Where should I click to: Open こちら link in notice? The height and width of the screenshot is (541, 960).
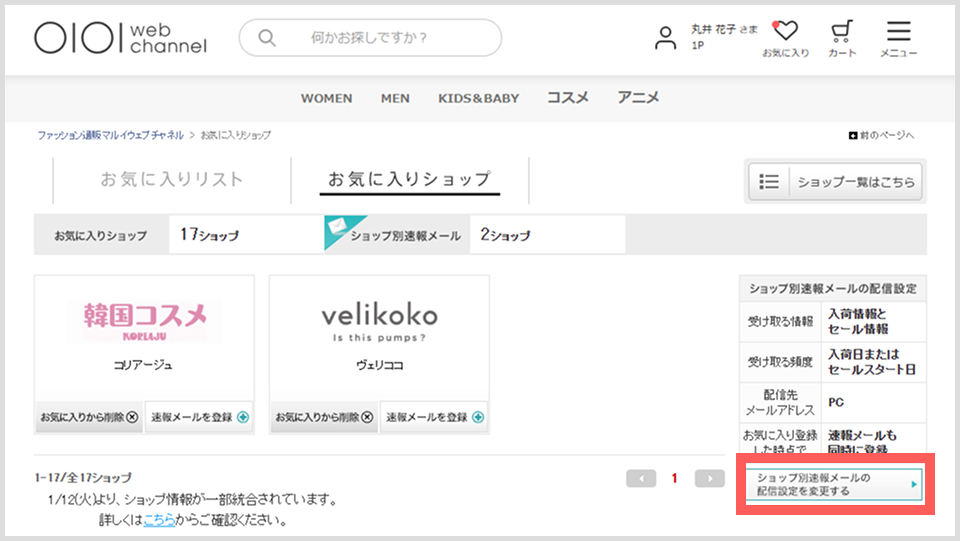159,520
